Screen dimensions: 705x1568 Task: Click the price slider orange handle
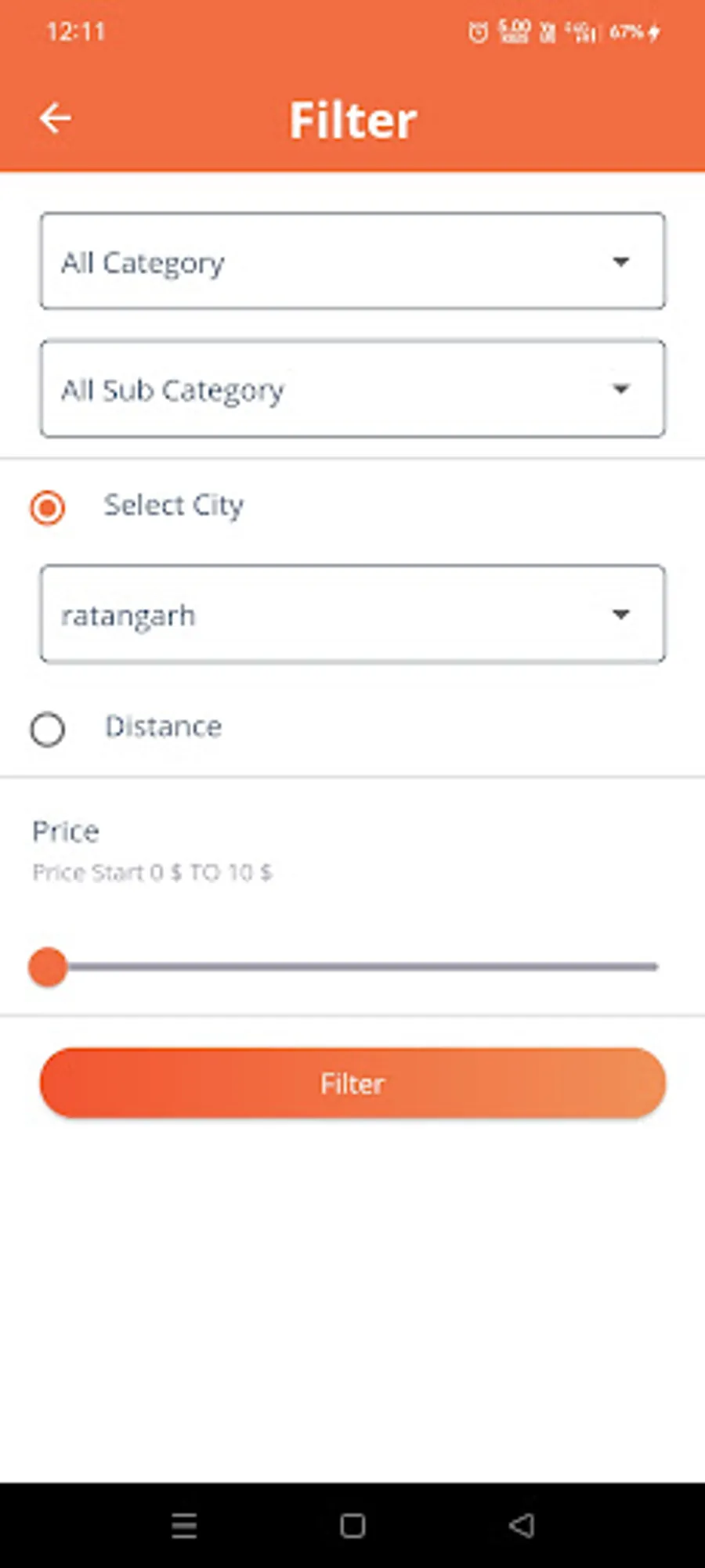pyautogui.click(x=48, y=968)
